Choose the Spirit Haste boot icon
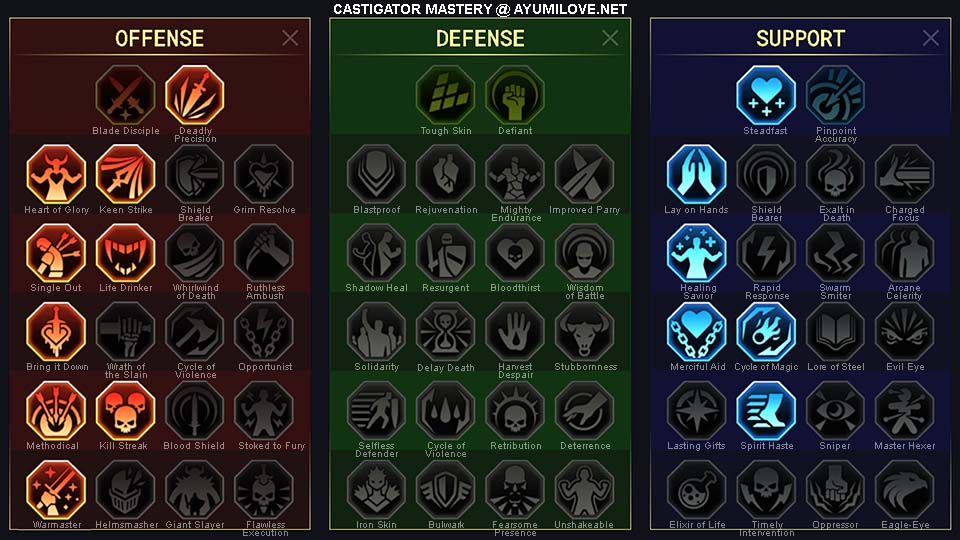Viewport: 960px width, 540px height. pyautogui.click(x=766, y=410)
